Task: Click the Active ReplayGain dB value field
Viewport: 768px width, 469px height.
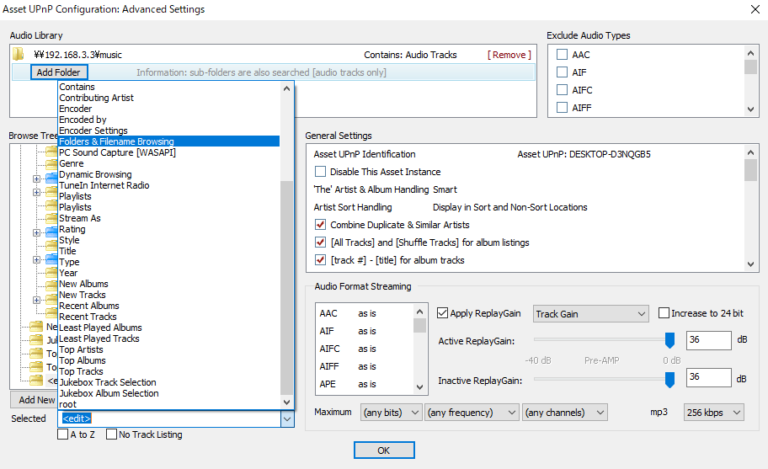Action: click(x=709, y=340)
